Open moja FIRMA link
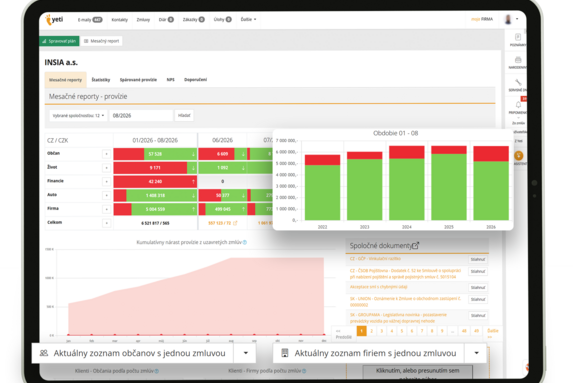573x383 pixels. (482, 19)
